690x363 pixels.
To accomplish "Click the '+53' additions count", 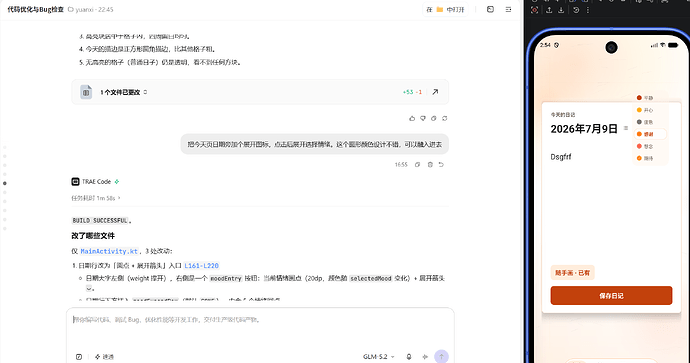I will point(408,92).
